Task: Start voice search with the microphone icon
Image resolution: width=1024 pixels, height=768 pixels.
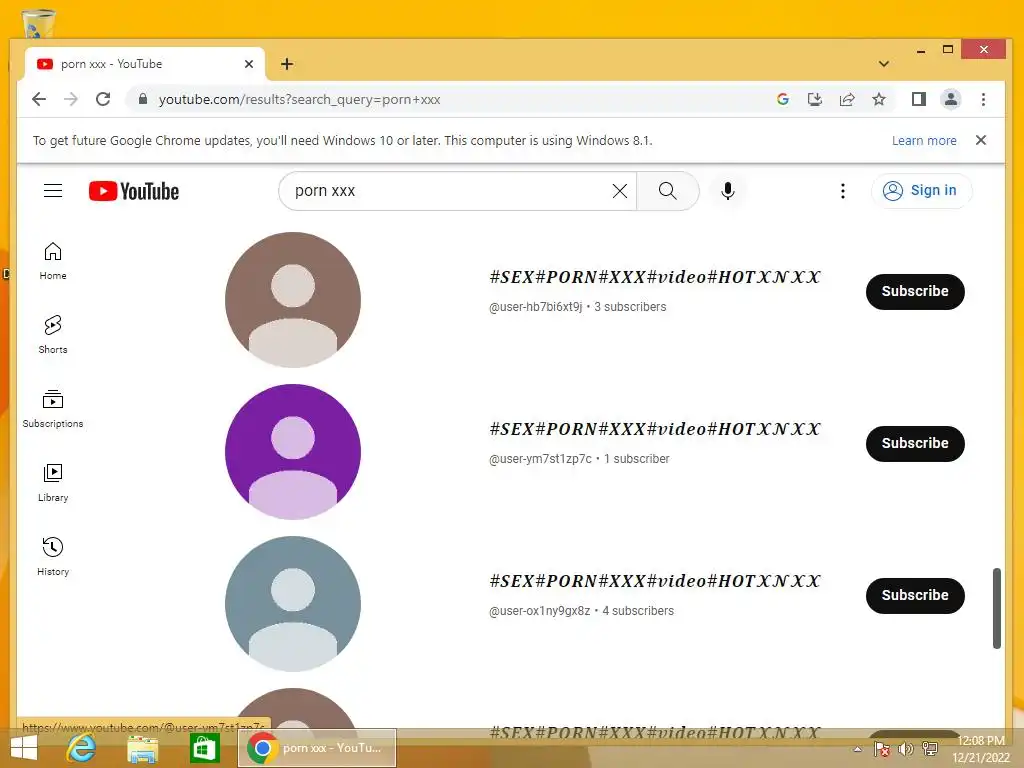Action: (728, 191)
